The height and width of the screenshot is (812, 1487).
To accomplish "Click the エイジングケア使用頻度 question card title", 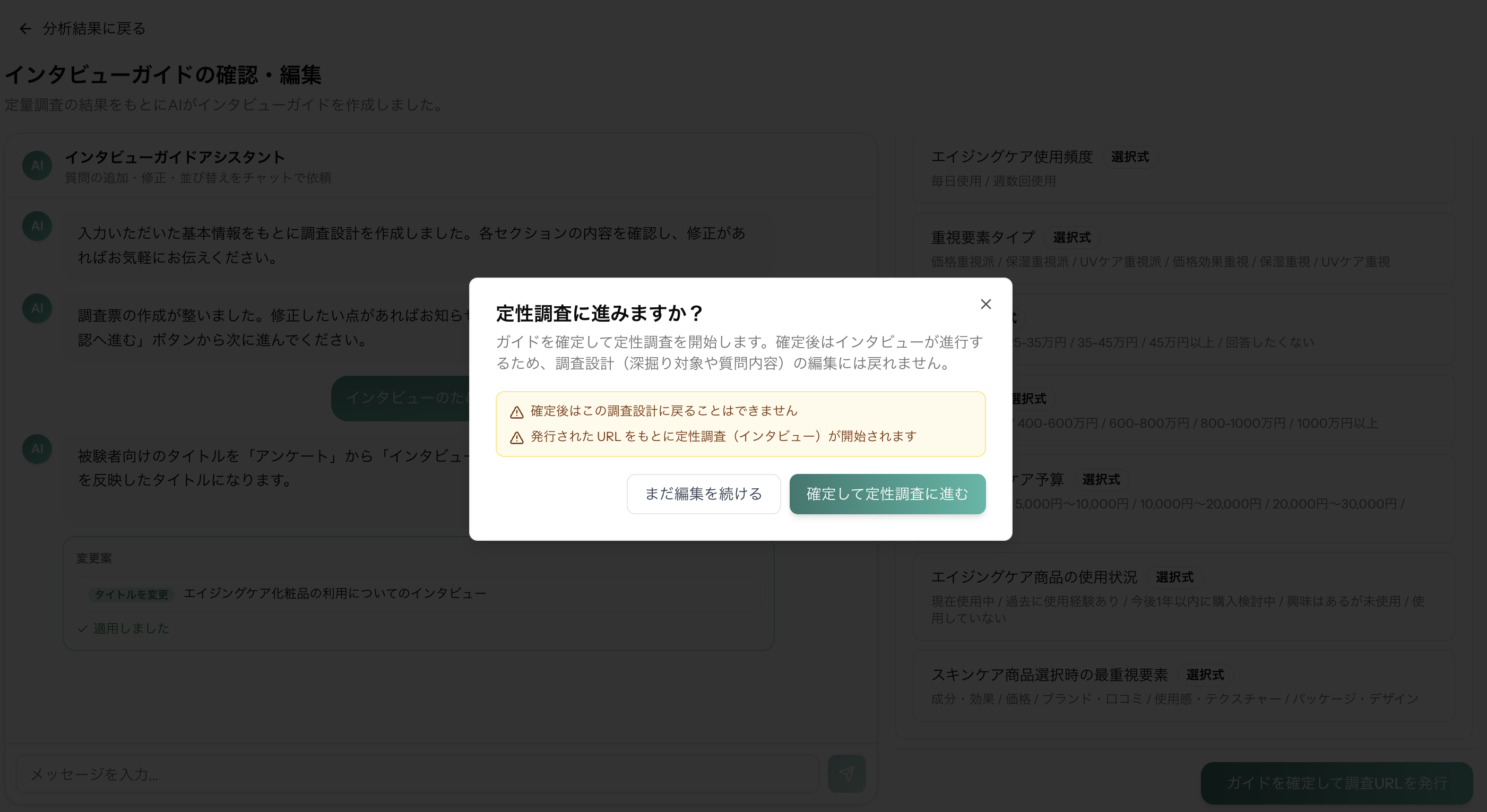I will tap(1011, 157).
